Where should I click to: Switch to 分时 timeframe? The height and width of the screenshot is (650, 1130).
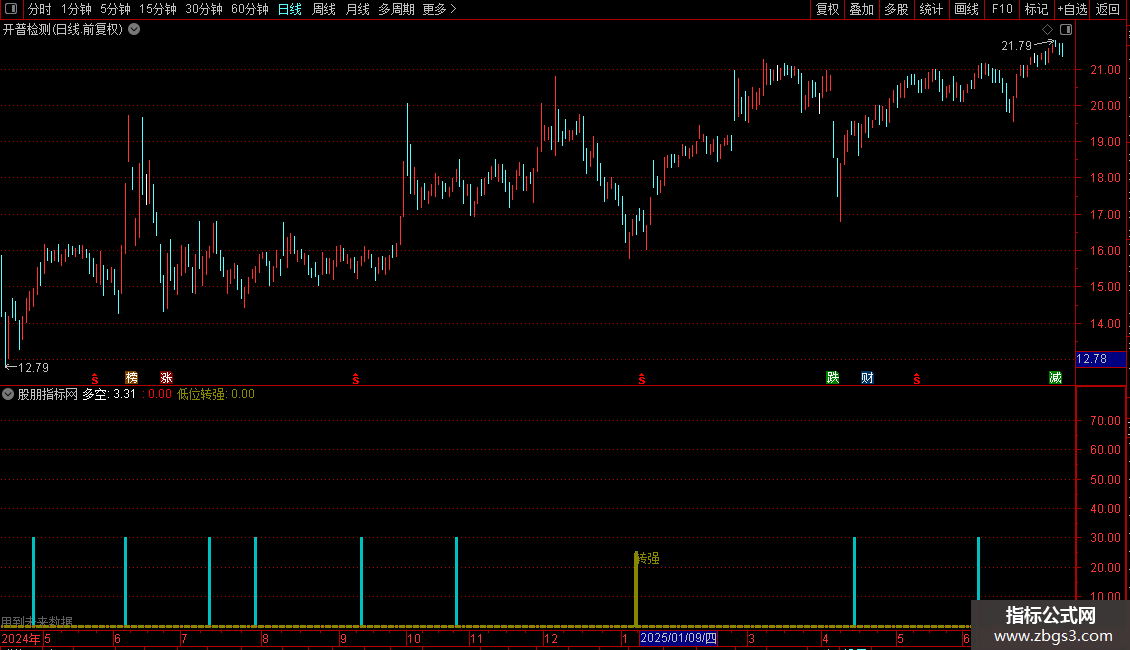coord(39,9)
